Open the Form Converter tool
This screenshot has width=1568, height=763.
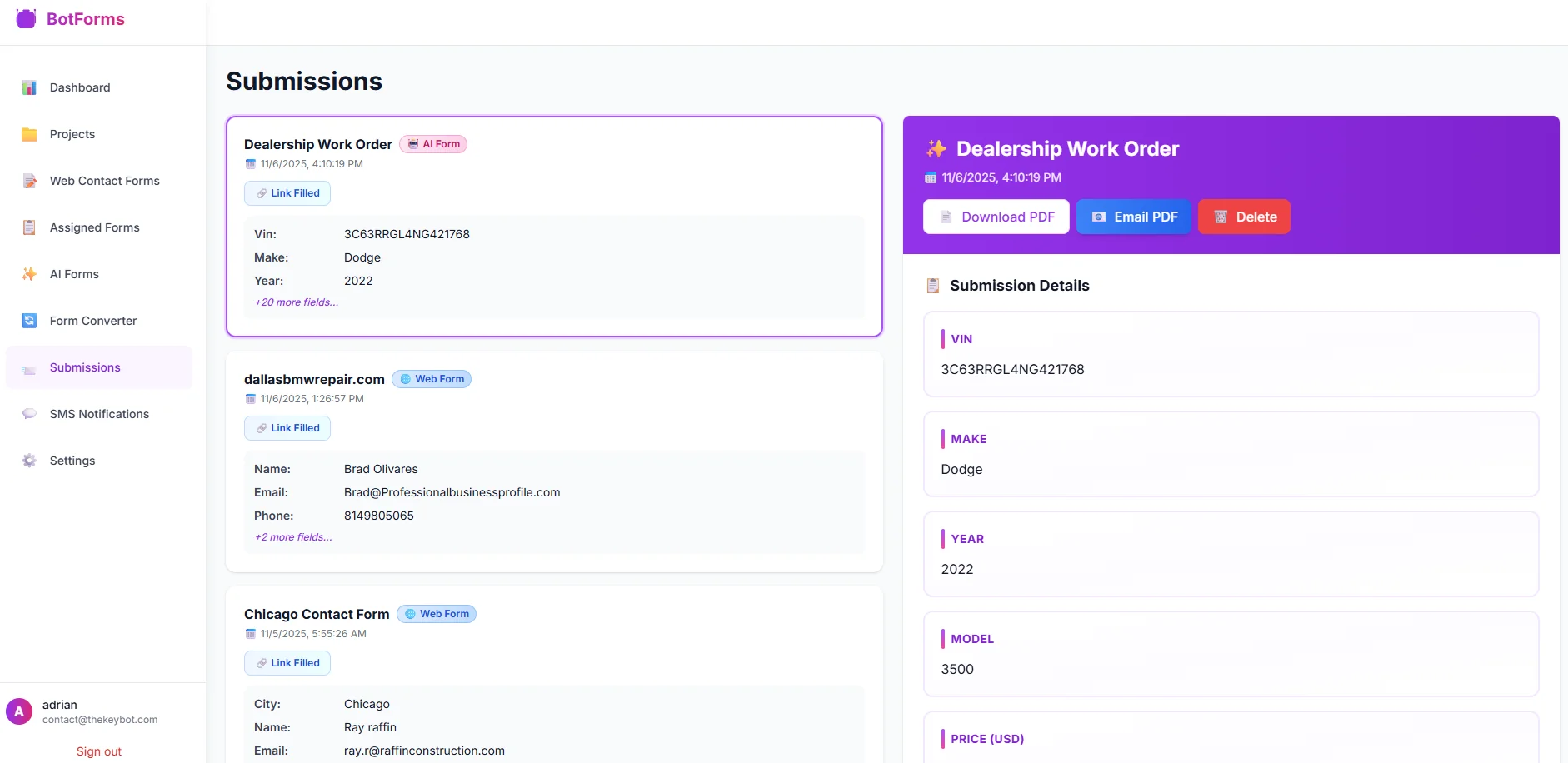point(92,321)
